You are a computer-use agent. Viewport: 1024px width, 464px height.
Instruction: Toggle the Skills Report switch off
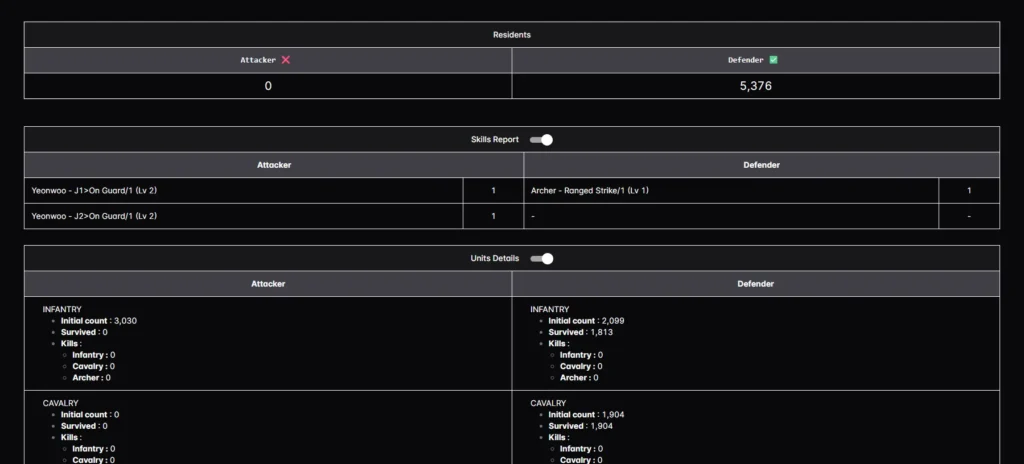(541, 140)
